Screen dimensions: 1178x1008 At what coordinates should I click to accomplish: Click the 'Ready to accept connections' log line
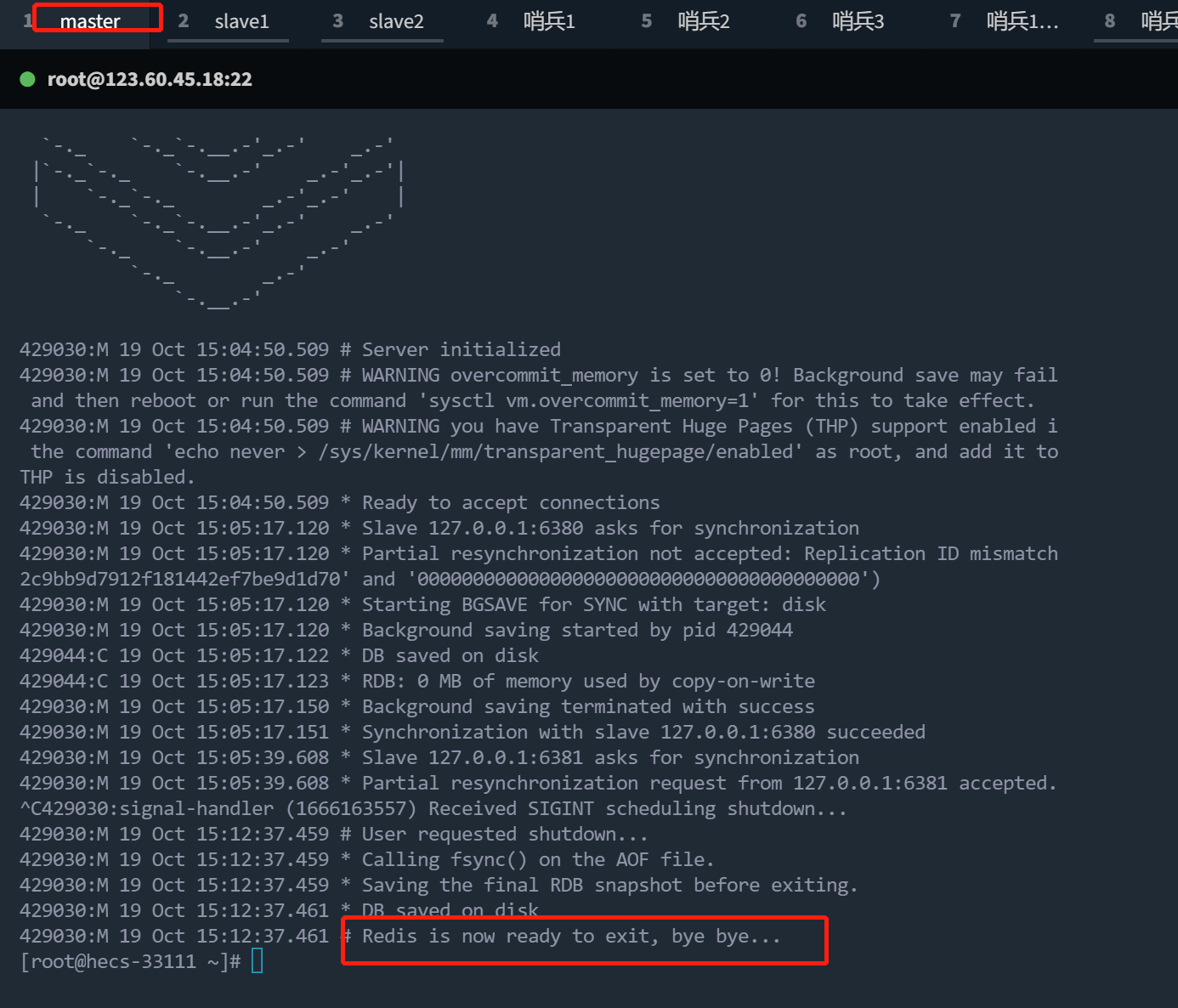coord(510,502)
